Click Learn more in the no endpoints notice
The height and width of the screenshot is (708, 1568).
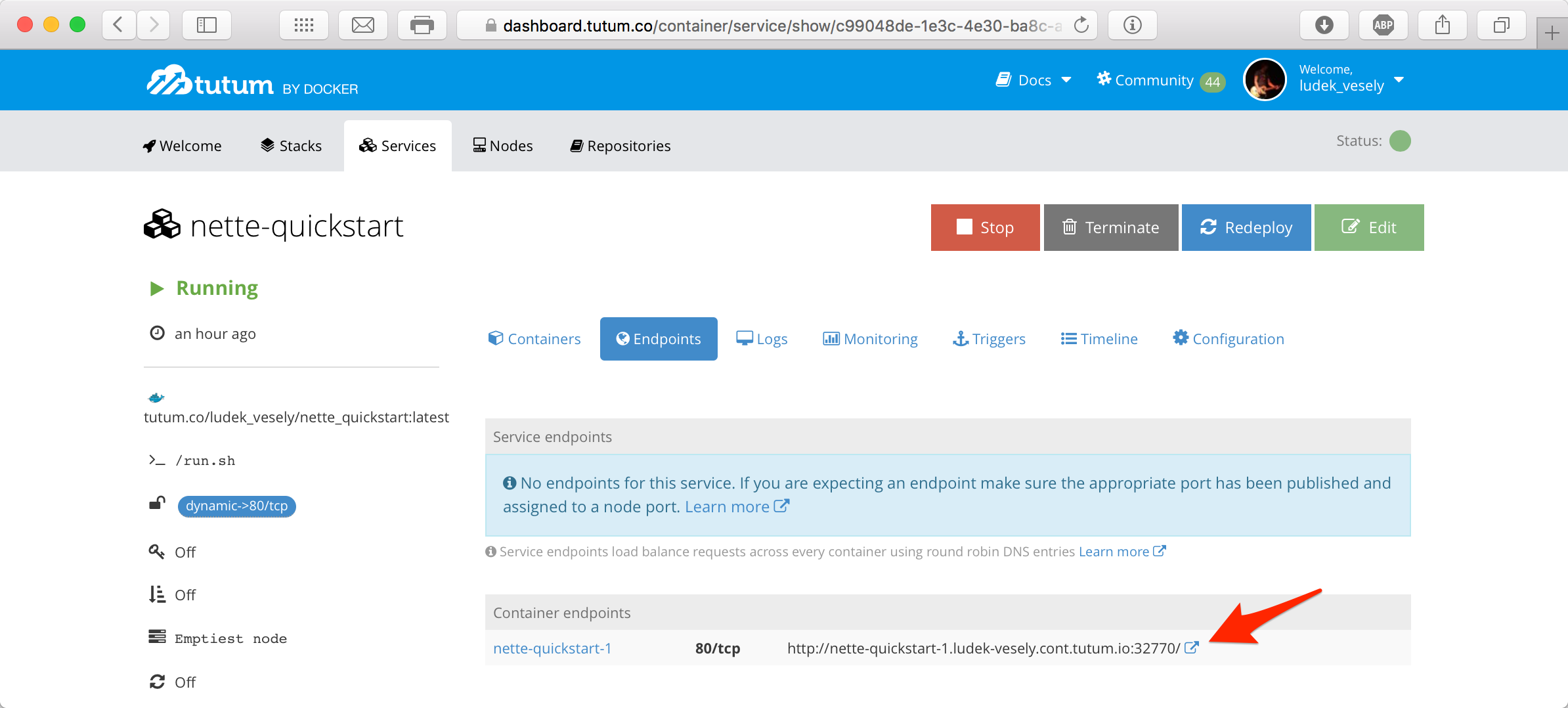click(x=737, y=506)
